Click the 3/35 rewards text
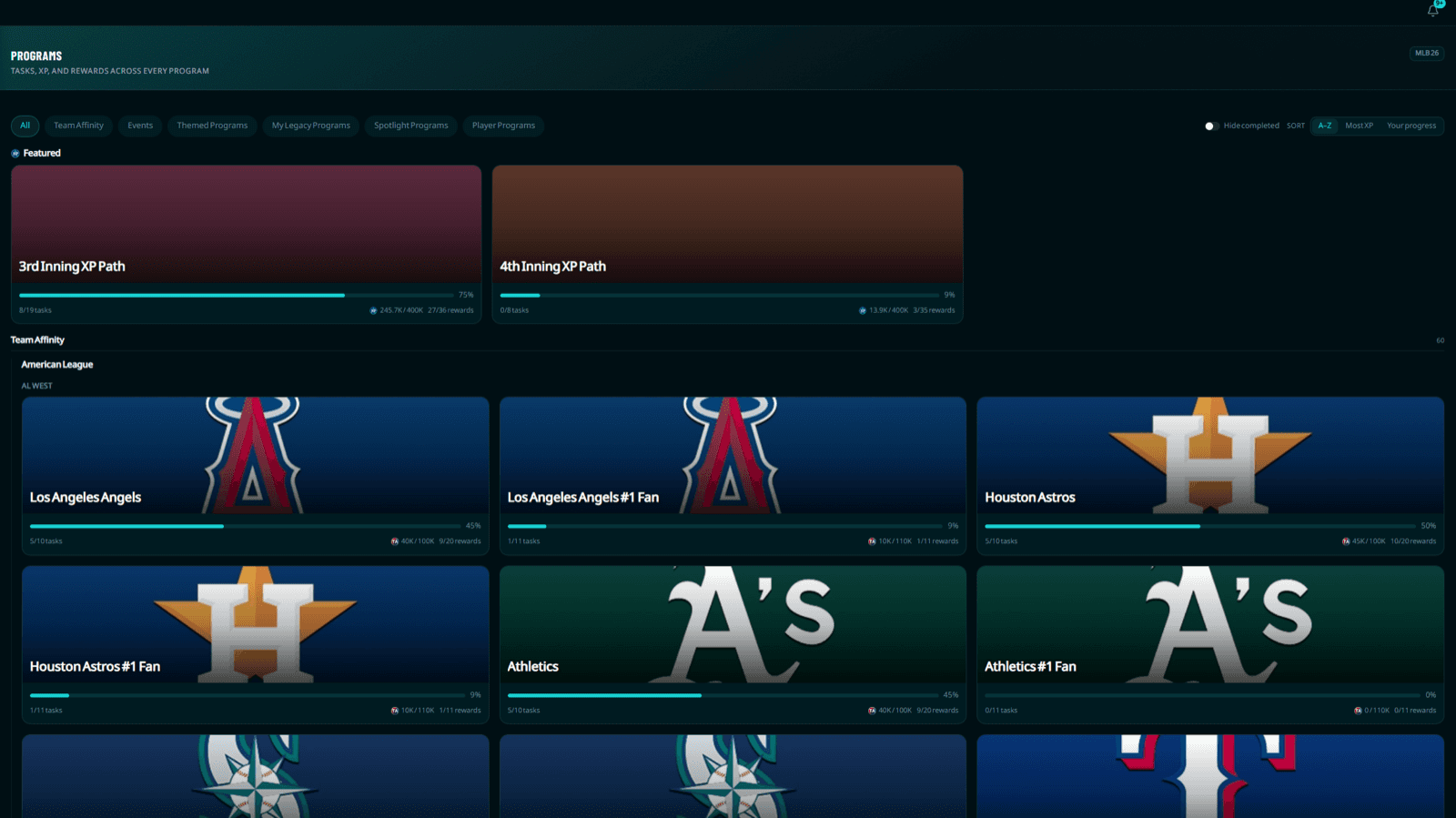The width and height of the screenshot is (1456, 818). coord(934,310)
